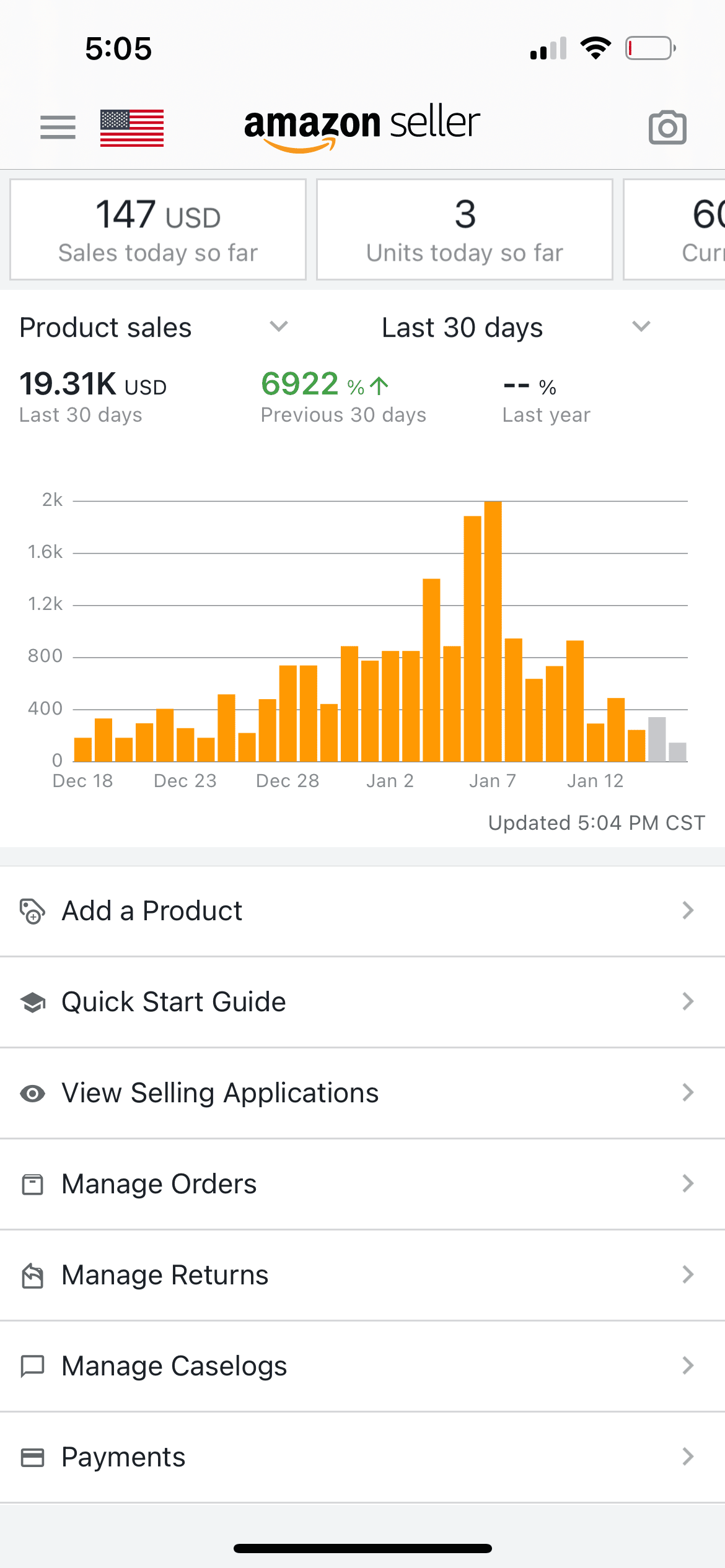
Task: Tap the Manage Orders box icon
Action: pyautogui.click(x=32, y=1184)
